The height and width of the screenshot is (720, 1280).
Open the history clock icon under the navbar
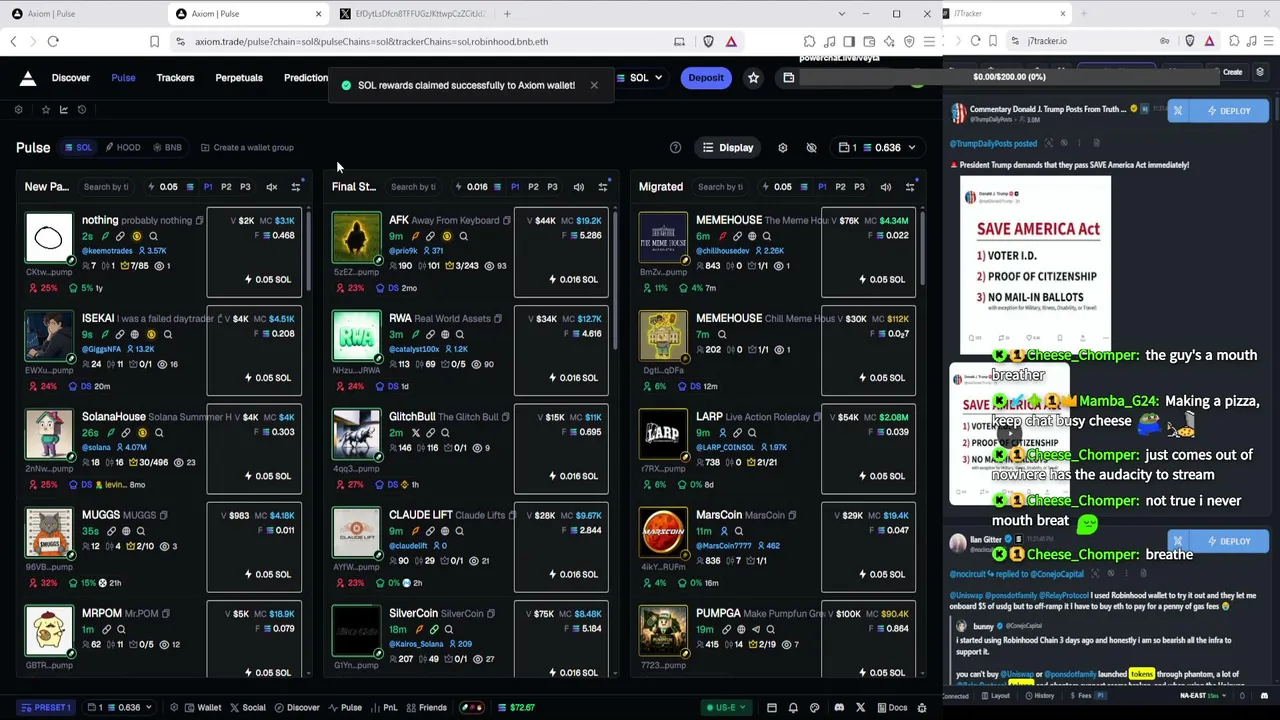(82, 109)
